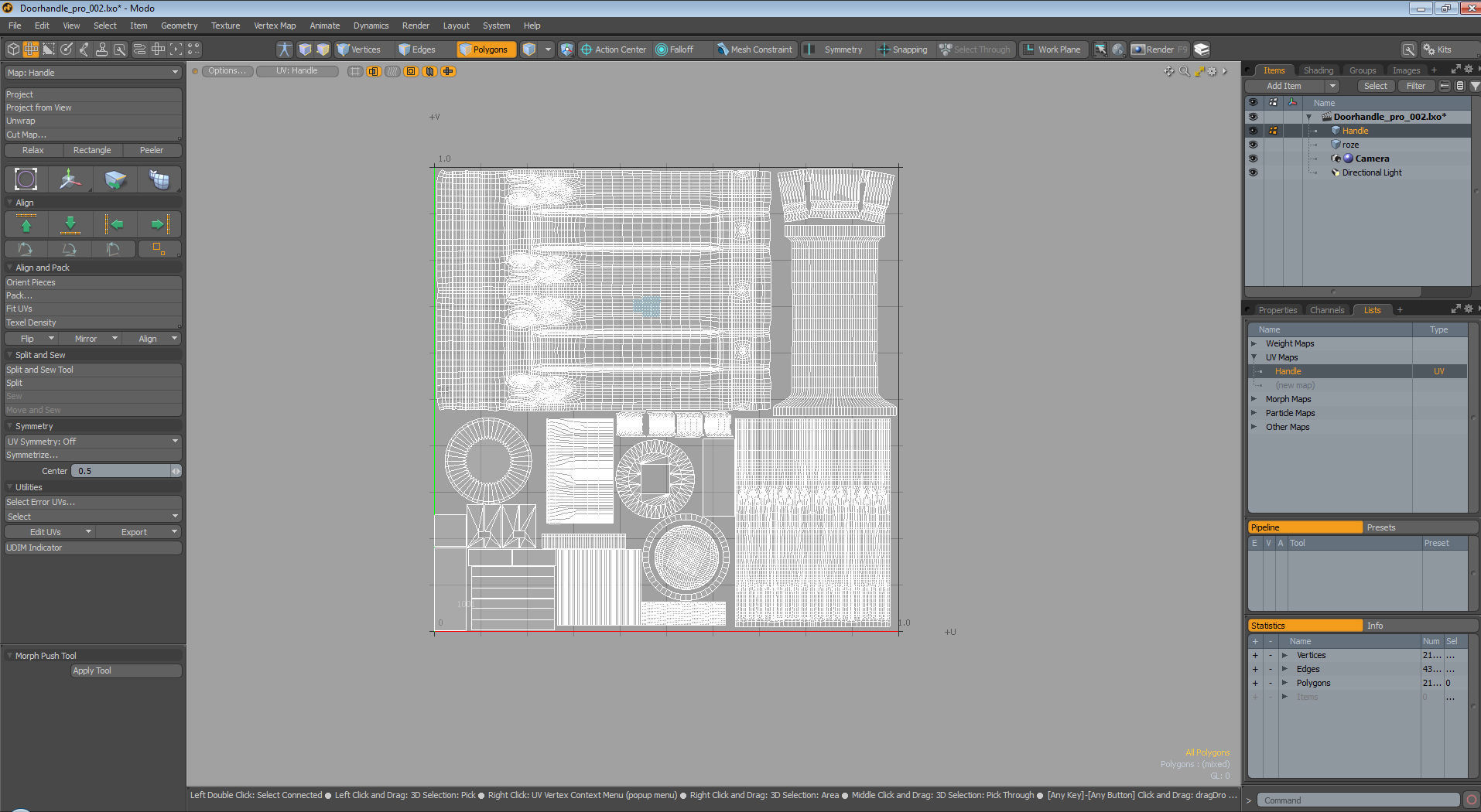Open the UV Symmetry: Off dropdown
The image size is (1481, 812).
pyautogui.click(x=93, y=442)
